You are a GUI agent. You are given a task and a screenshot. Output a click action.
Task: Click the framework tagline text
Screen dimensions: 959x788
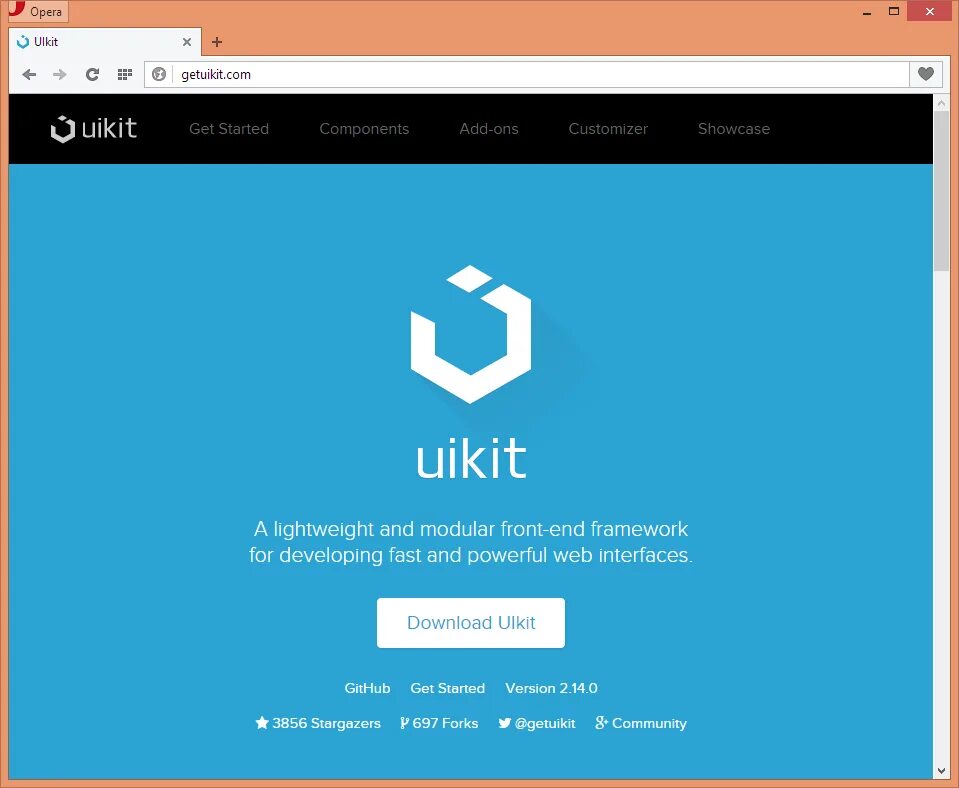coord(471,542)
